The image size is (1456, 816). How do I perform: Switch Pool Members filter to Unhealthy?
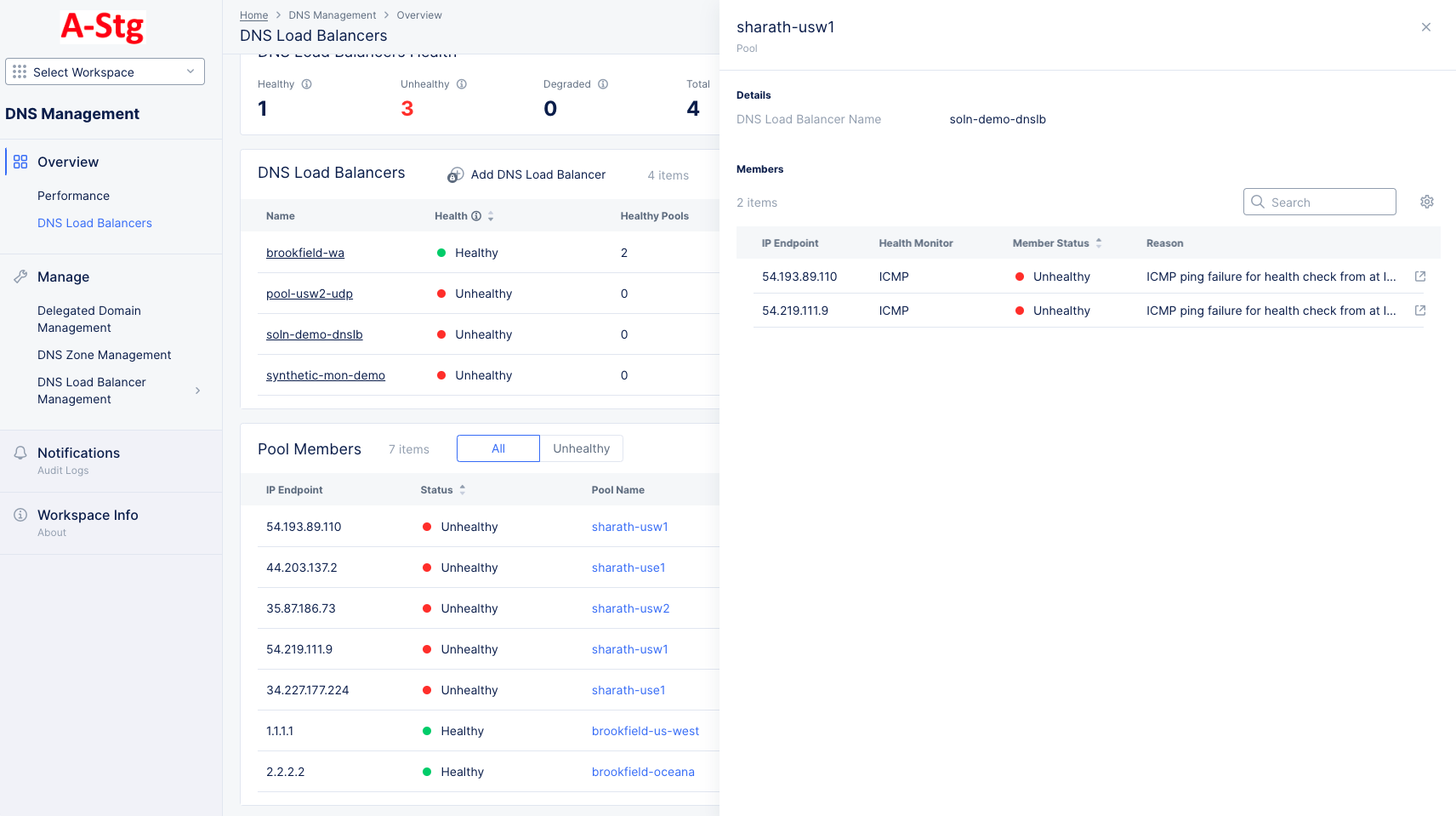581,448
